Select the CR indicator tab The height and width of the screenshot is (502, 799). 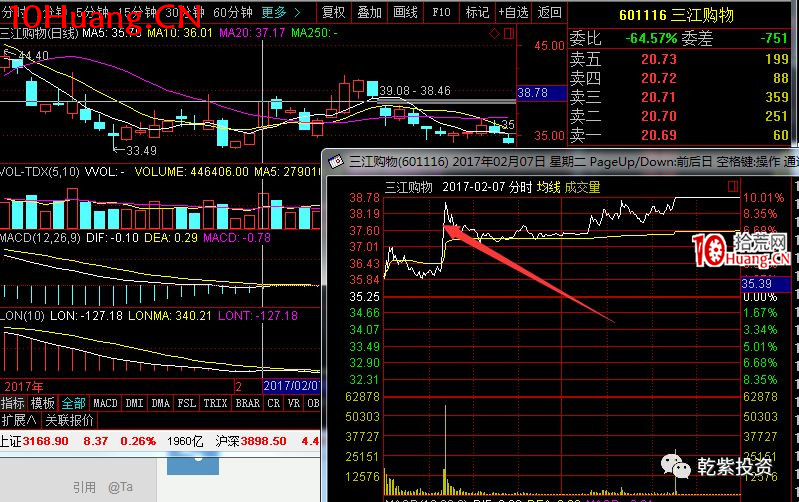tap(274, 403)
